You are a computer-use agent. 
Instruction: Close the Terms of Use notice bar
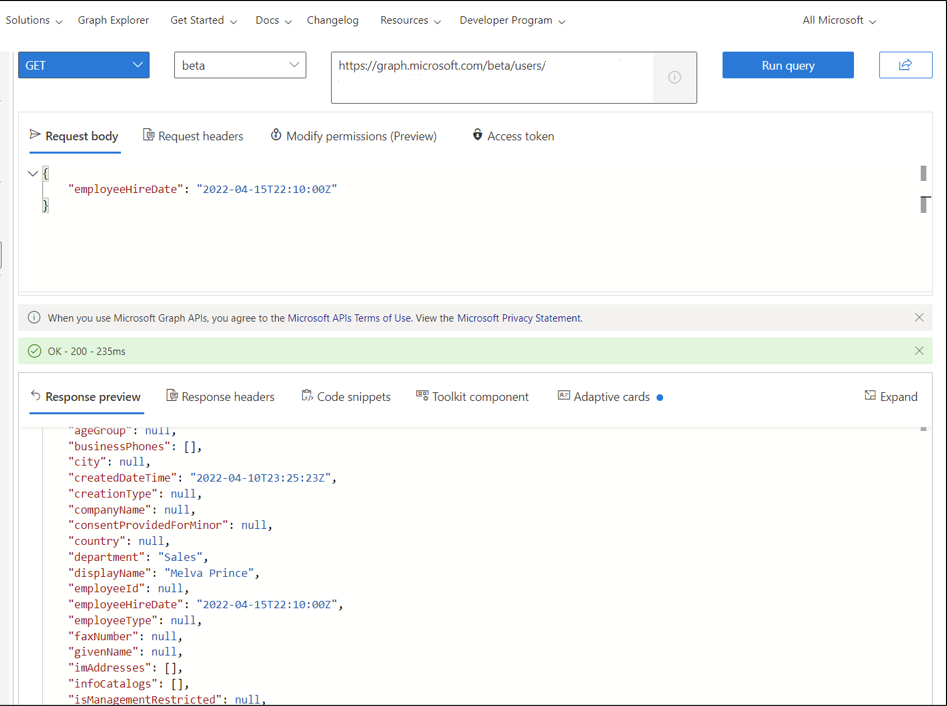tap(919, 318)
